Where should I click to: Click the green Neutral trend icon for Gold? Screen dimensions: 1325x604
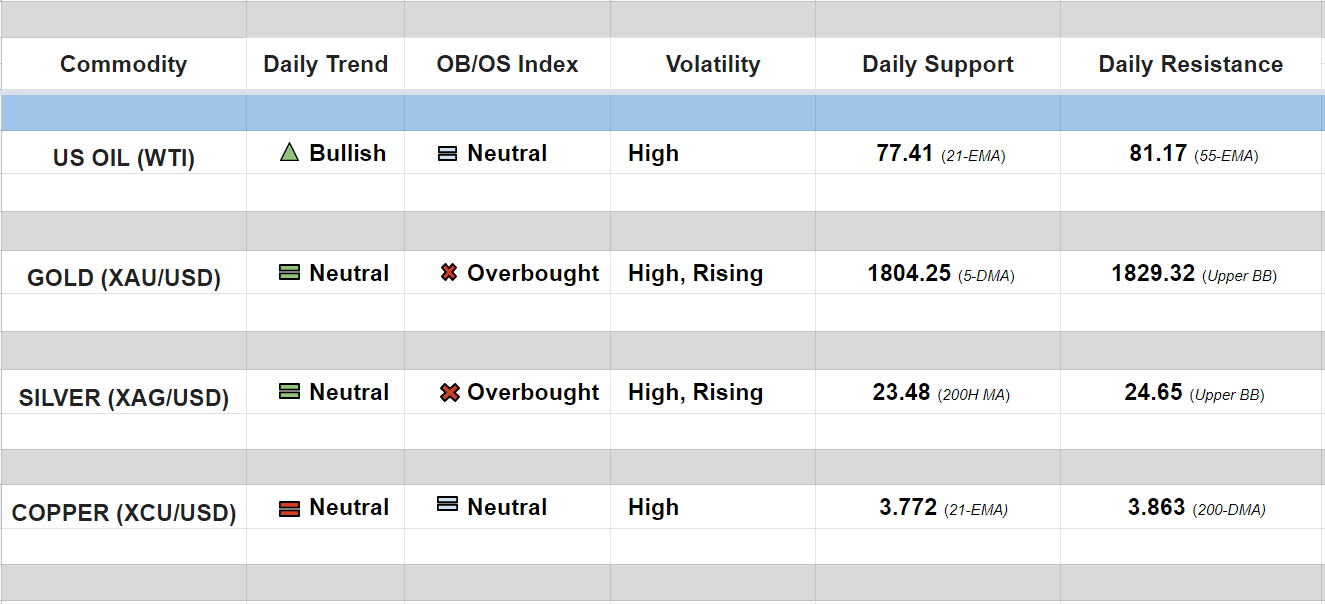pyautogui.click(x=289, y=273)
